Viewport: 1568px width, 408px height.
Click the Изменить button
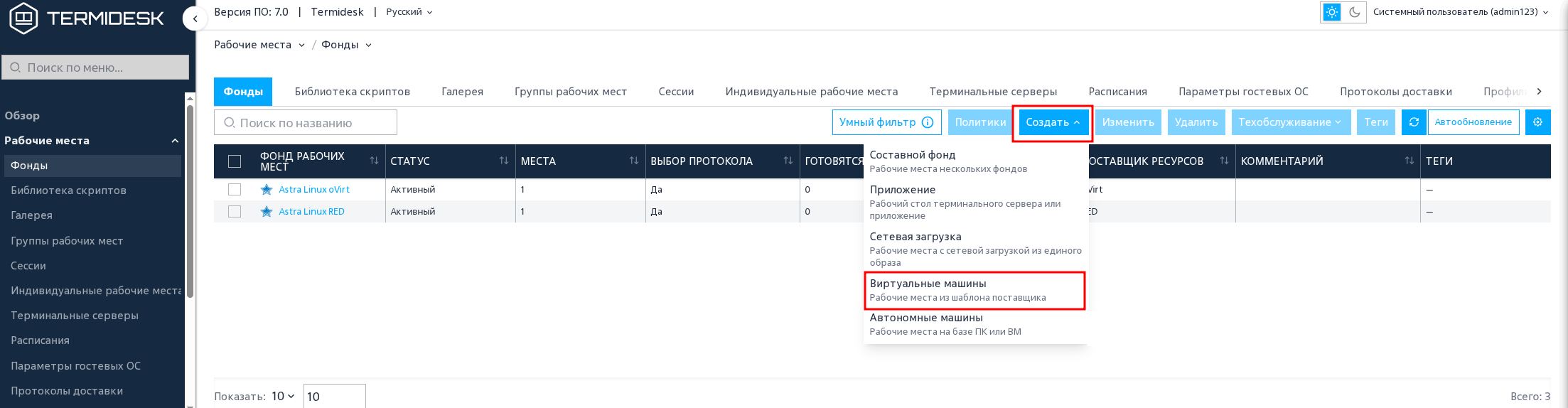pos(1128,122)
